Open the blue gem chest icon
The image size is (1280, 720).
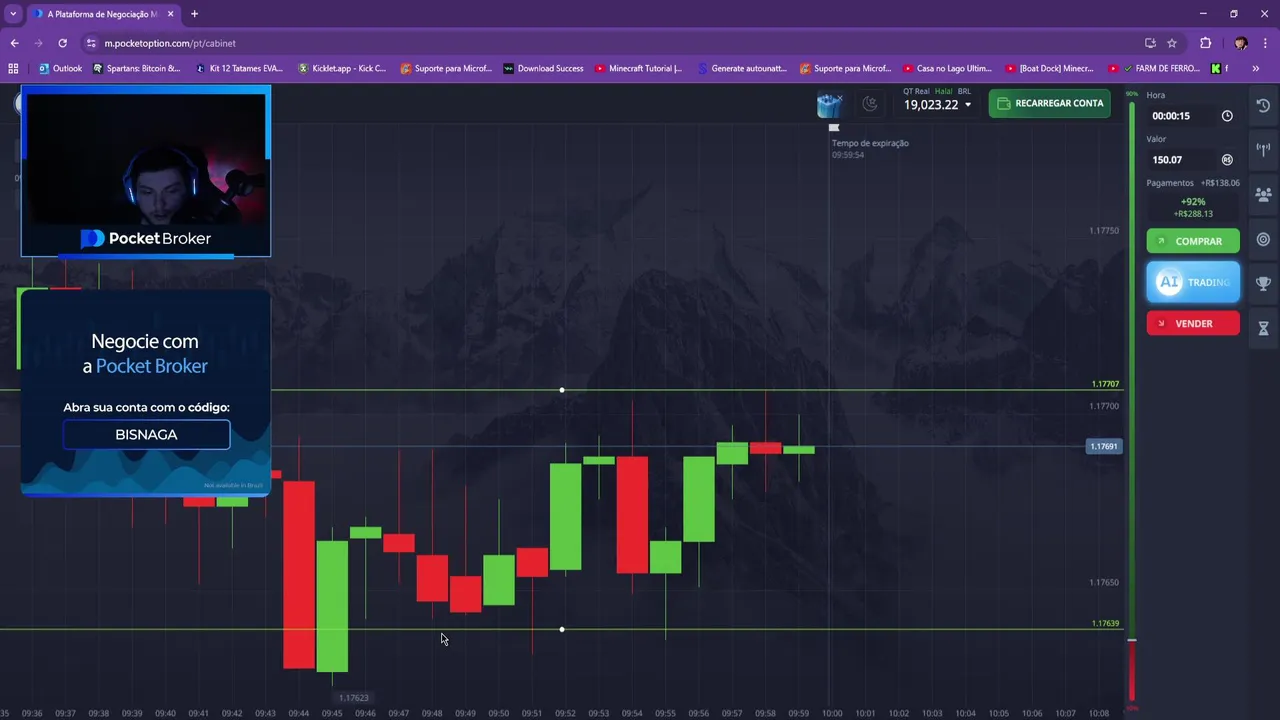point(829,104)
